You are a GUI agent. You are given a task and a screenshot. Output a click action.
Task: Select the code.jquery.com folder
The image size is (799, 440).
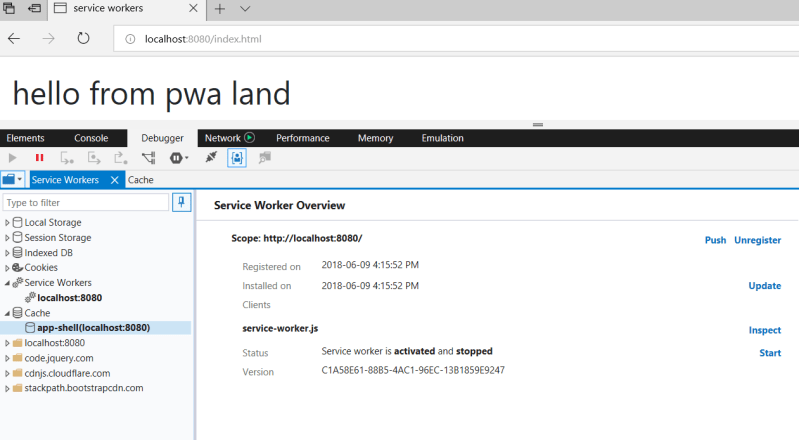pos(59,358)
